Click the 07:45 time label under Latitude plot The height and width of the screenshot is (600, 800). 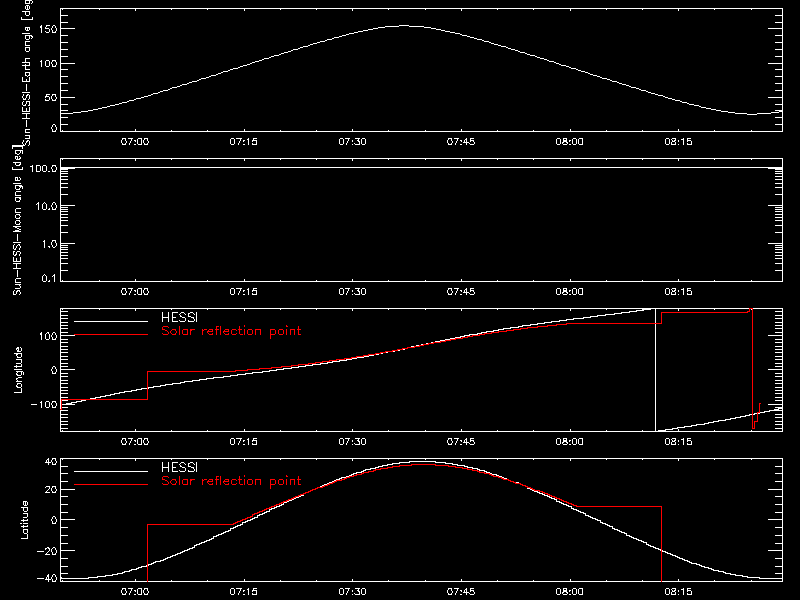[461, 591]
